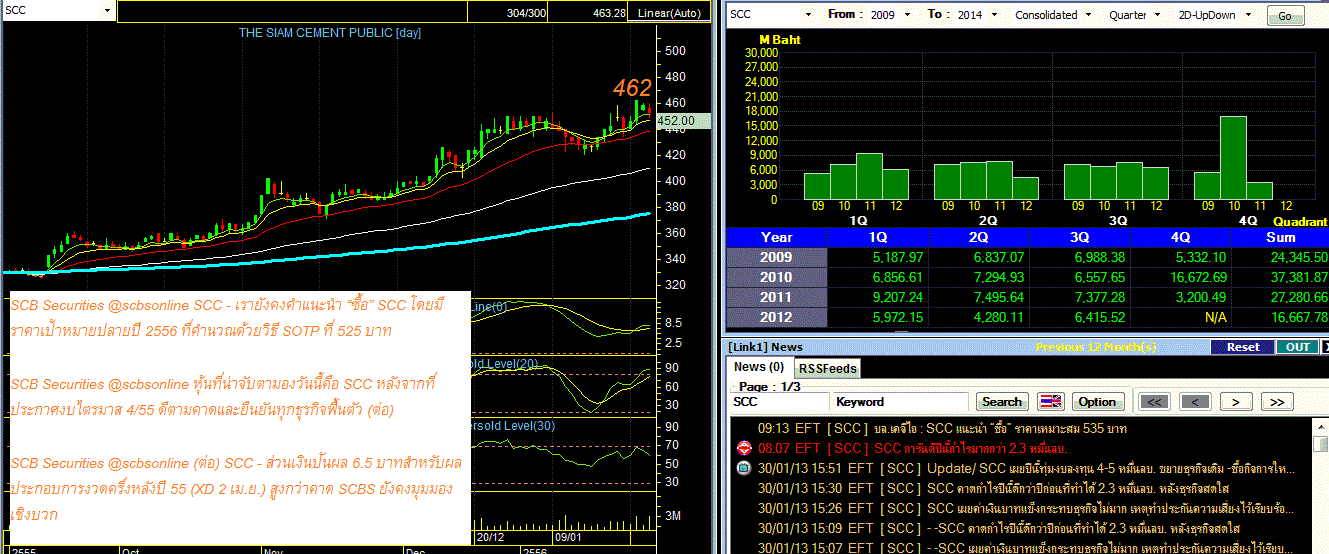1329x554 pixels.
Task: Click the Search button in News
Action: coord(1002,401)
